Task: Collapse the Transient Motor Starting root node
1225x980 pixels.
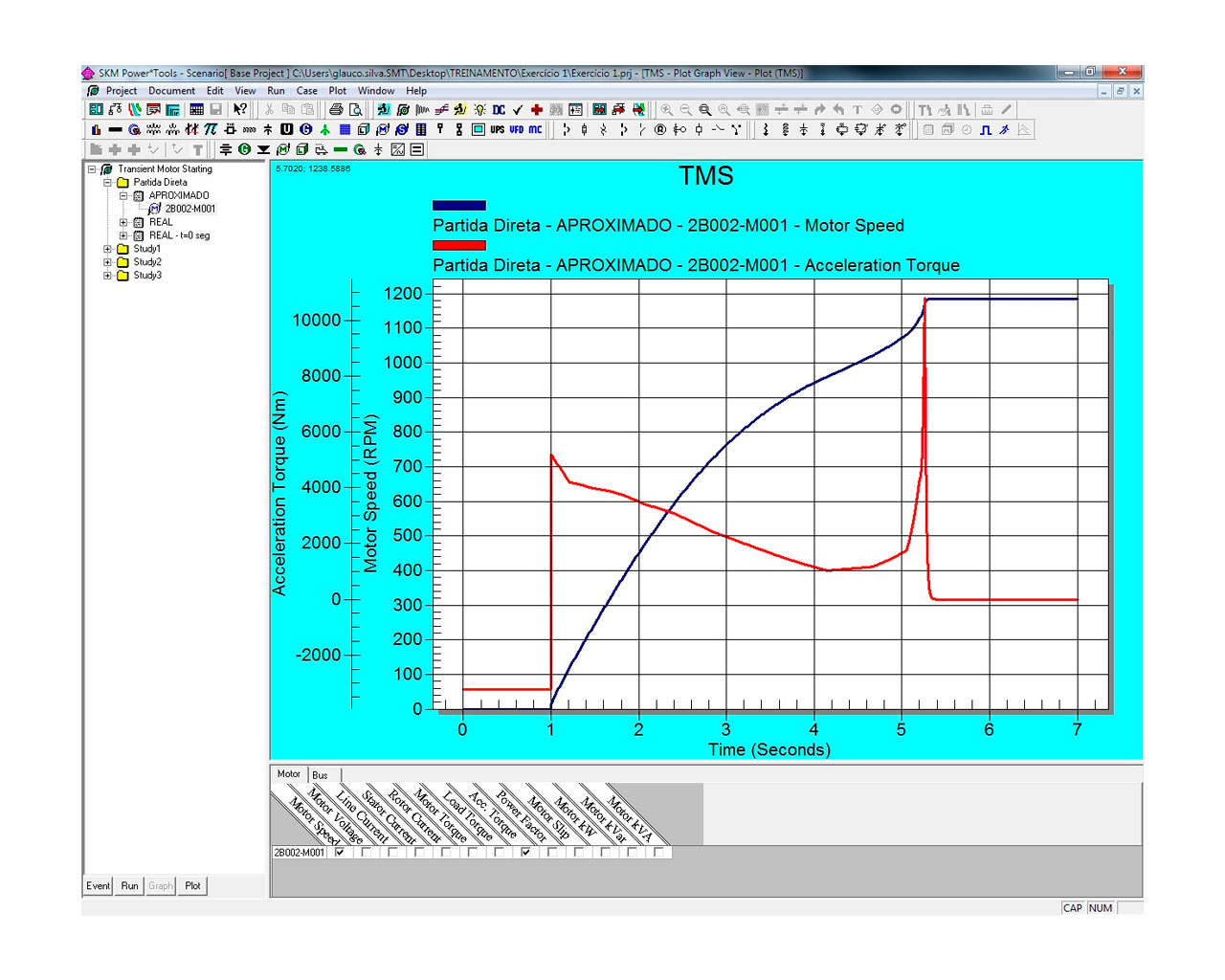Action: 93,169
